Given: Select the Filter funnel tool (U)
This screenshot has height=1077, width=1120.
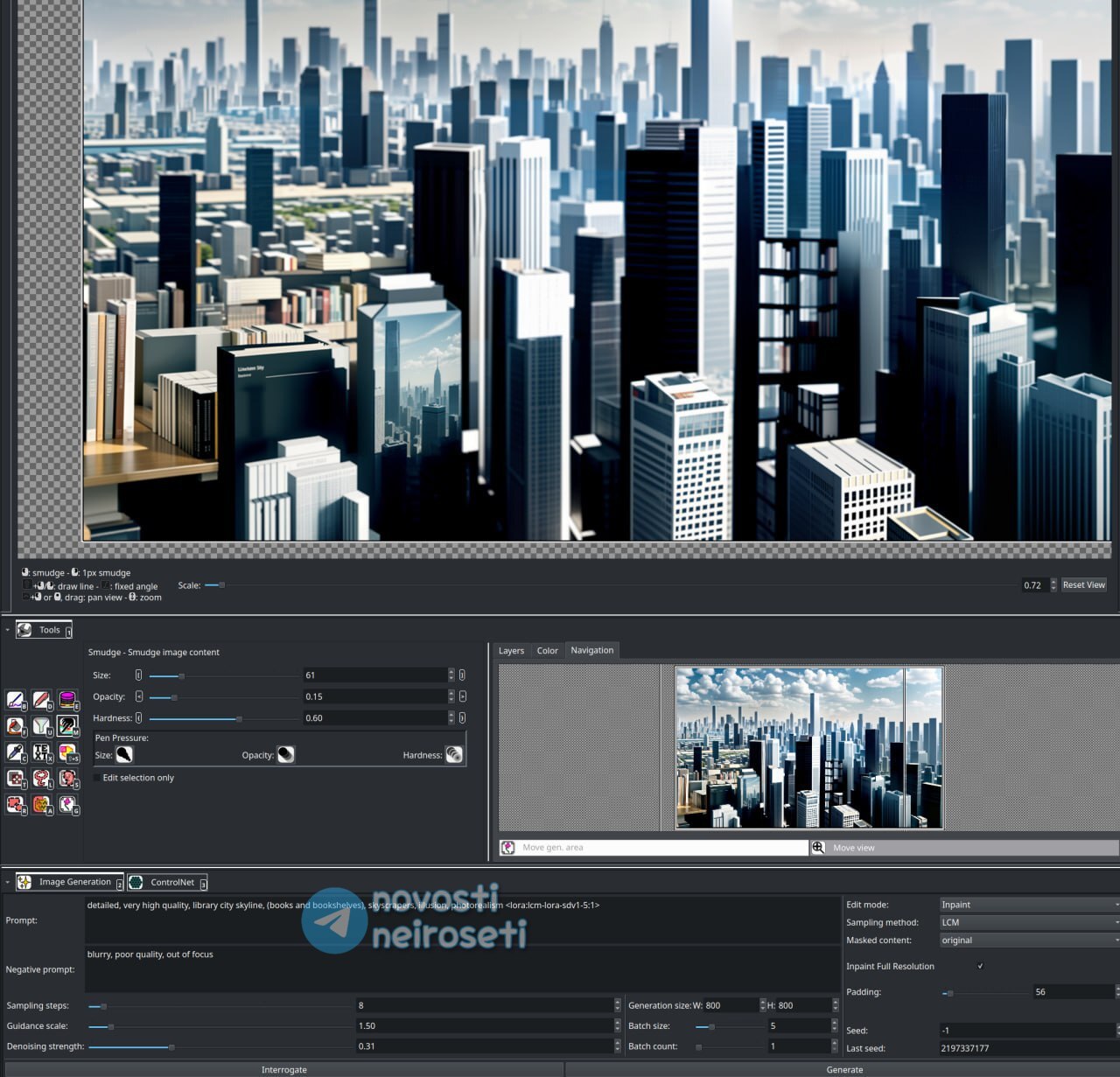Looking at the screenshot, I should click(42, 726).
